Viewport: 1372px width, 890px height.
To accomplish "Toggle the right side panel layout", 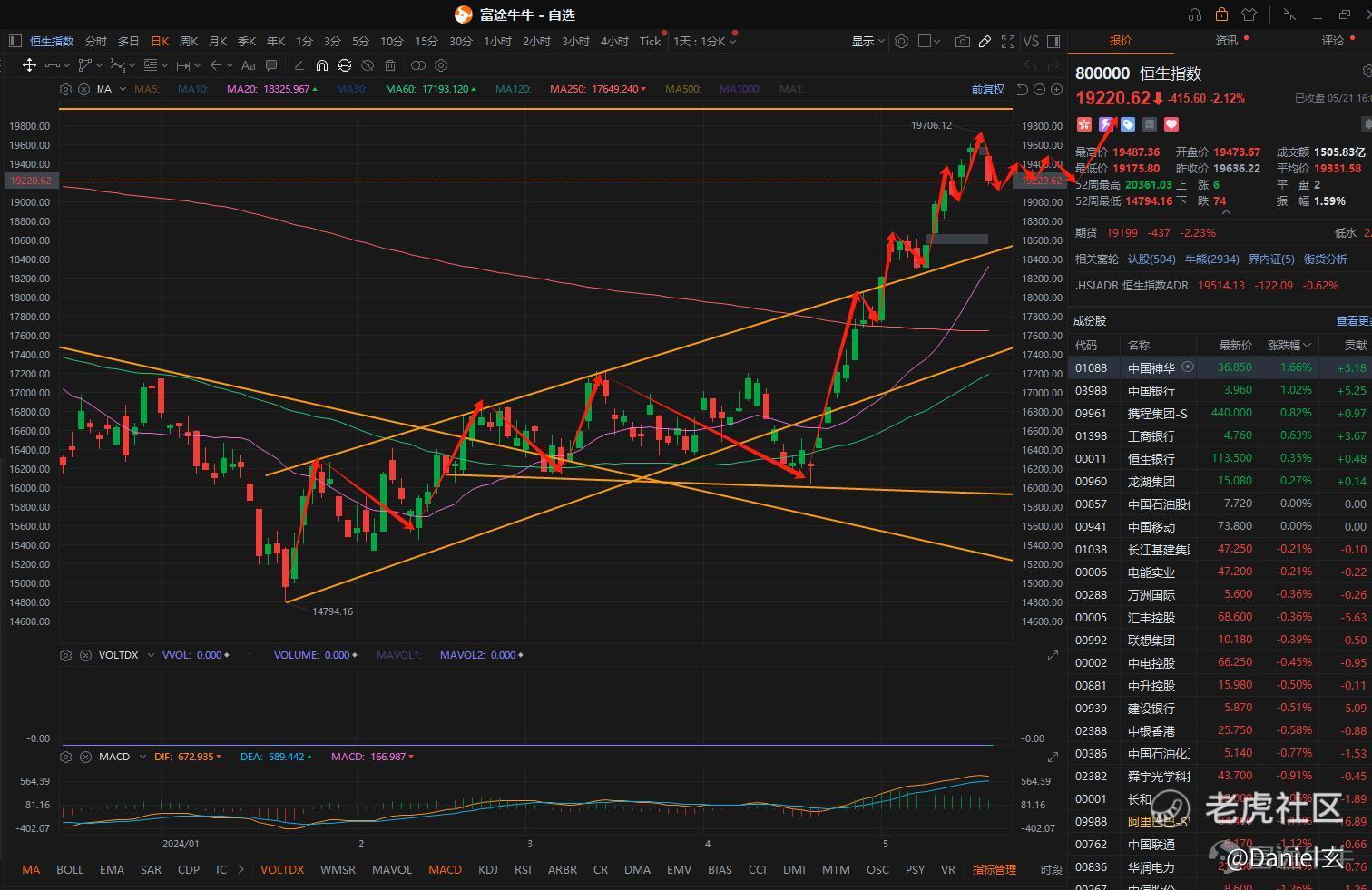I will click(1053, 41).
